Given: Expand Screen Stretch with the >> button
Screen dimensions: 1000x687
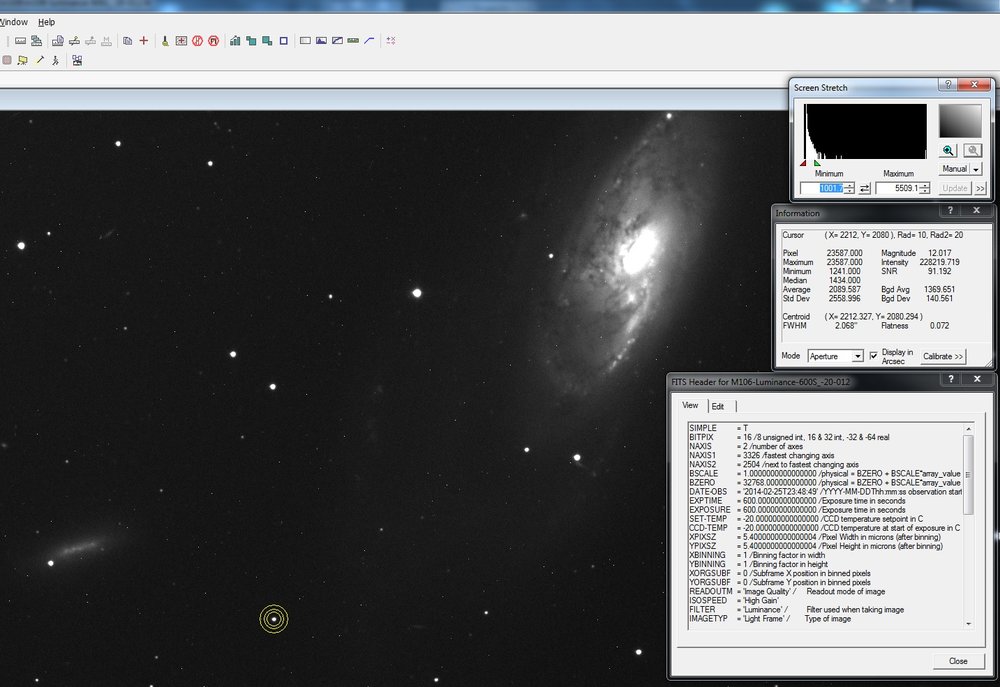Looking at the screenshot, I should pyautogui.click(x=978, y=188).
